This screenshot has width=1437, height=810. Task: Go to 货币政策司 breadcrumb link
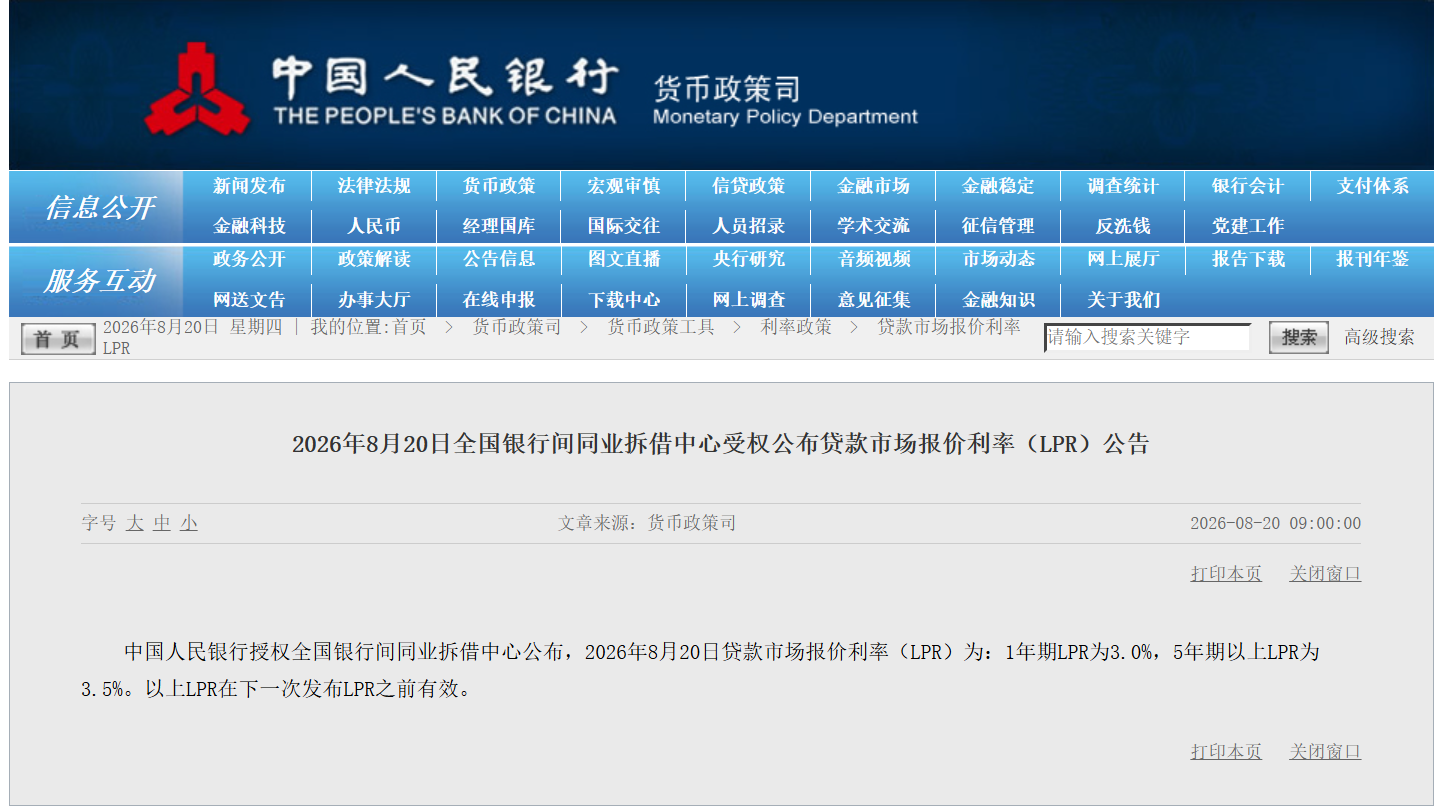coord(517,327)
